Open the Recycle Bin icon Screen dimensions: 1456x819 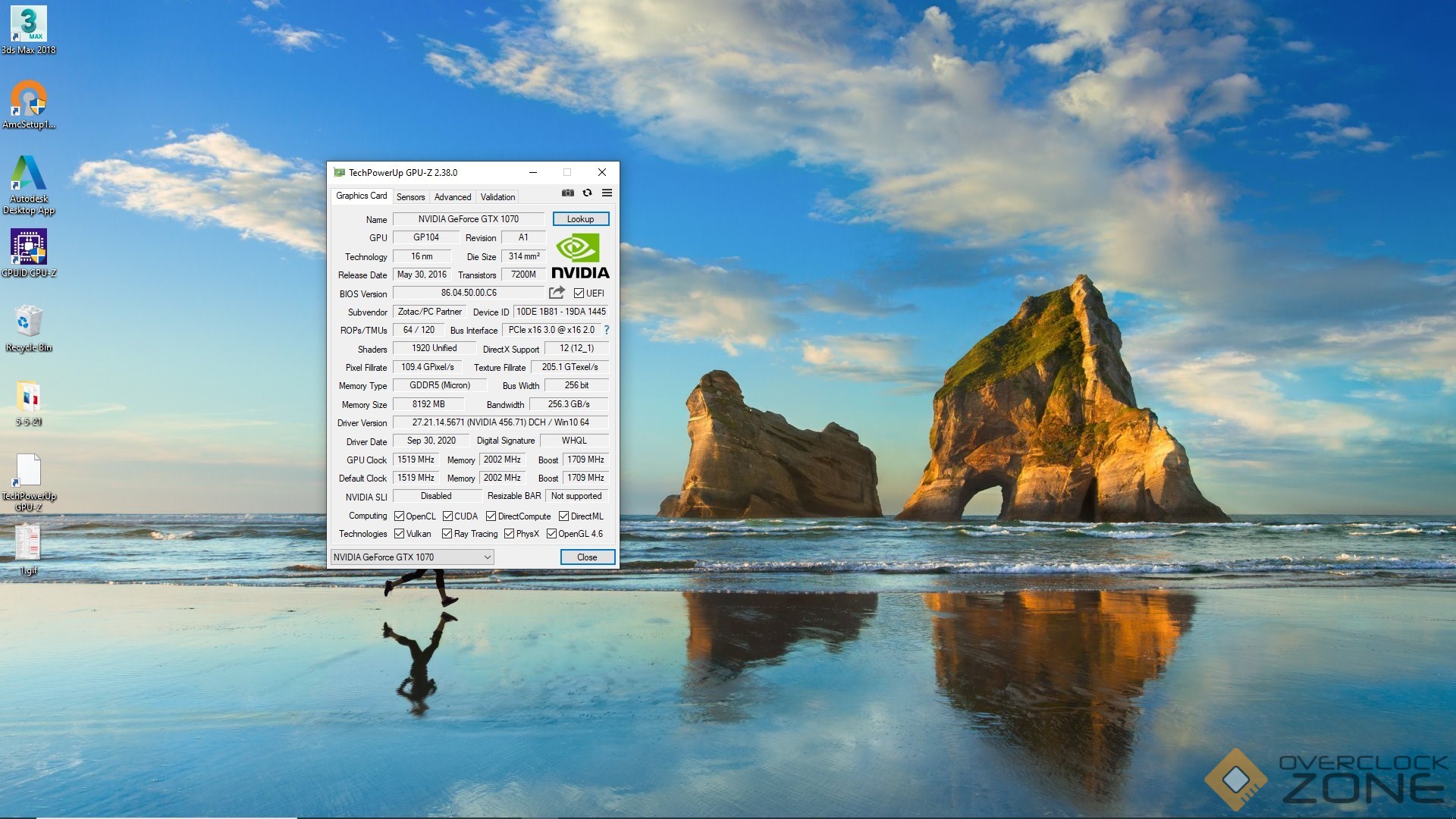tap(29, 322)
